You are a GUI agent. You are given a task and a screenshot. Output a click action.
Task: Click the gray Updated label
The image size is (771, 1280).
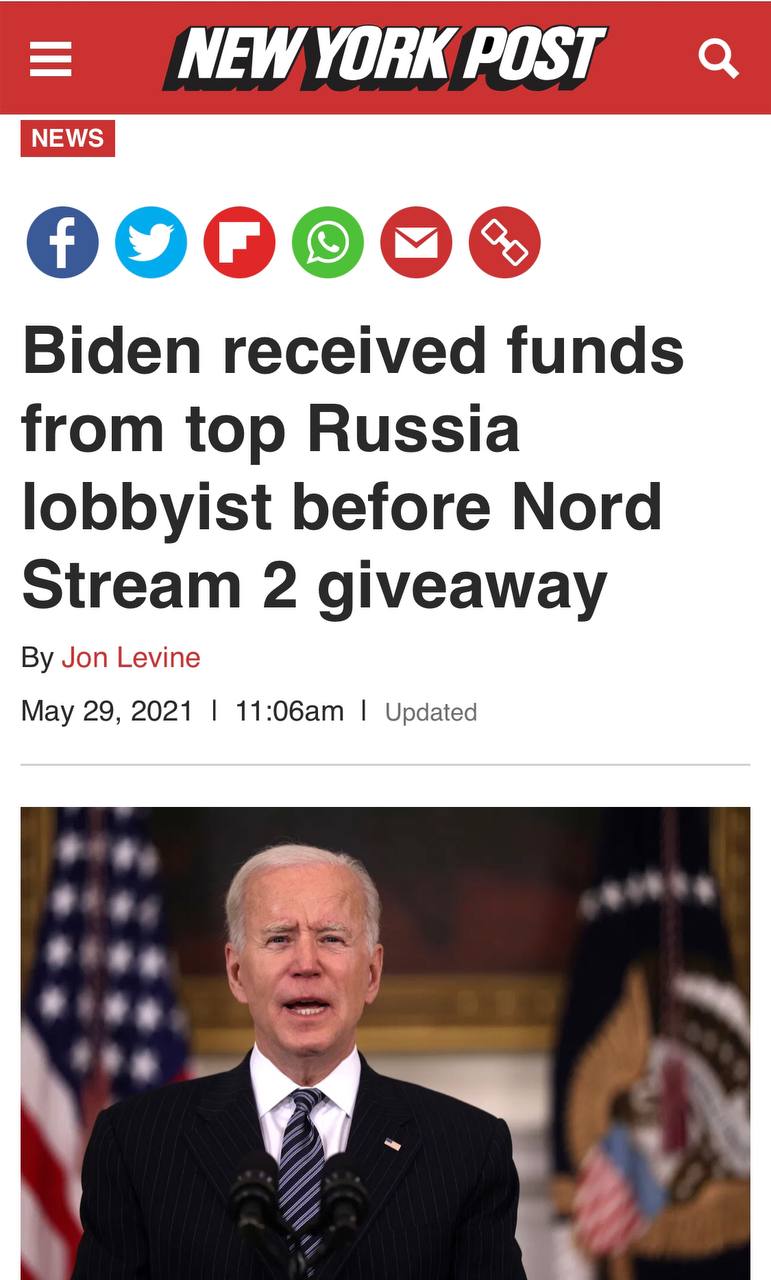click(x=431, y=712)
